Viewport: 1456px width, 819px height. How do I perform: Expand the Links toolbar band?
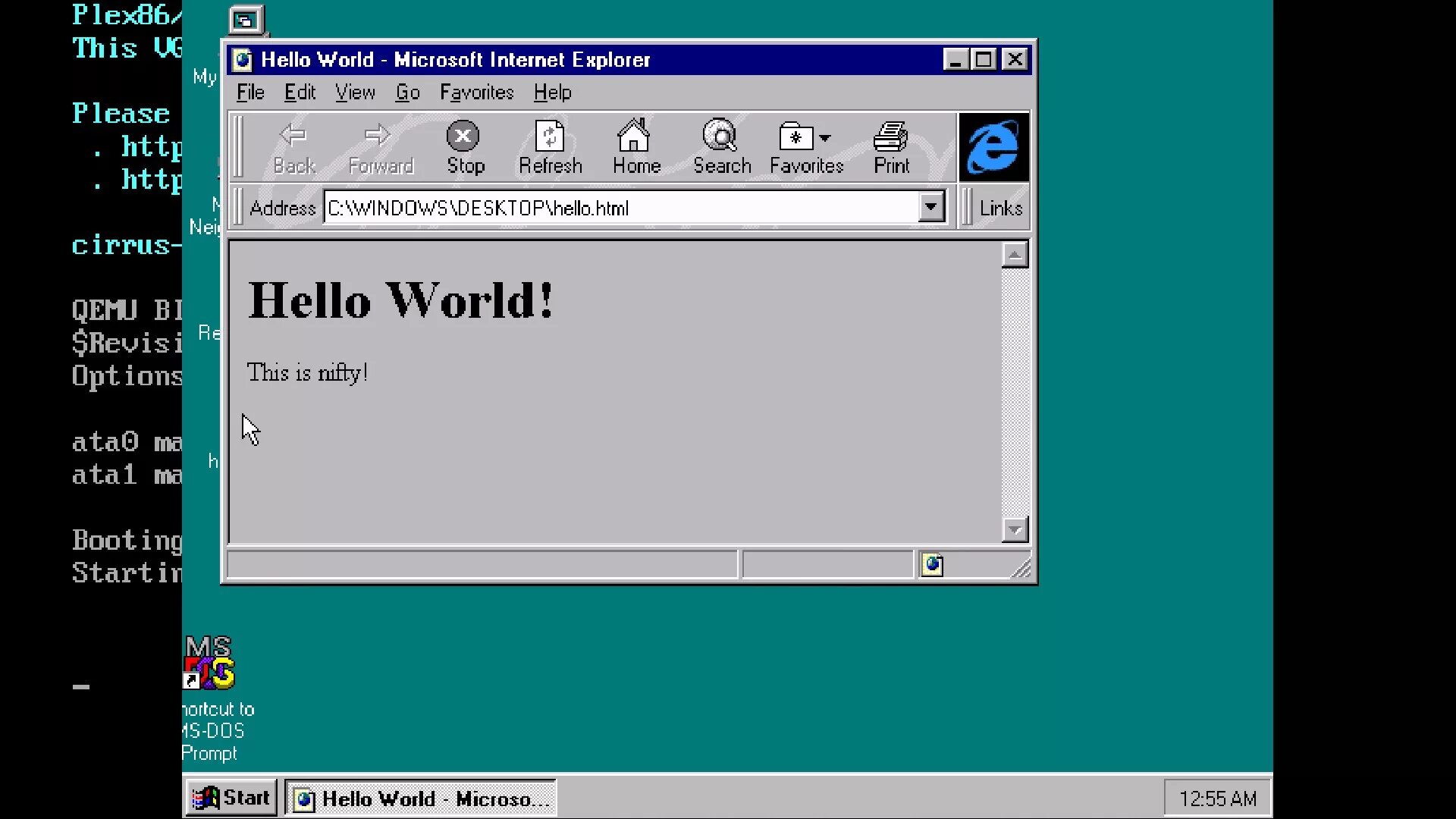(999, 208)
